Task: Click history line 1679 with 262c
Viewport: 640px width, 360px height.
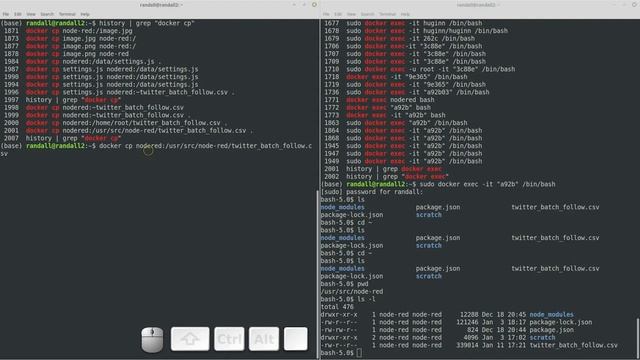Action: pos(400,38)
